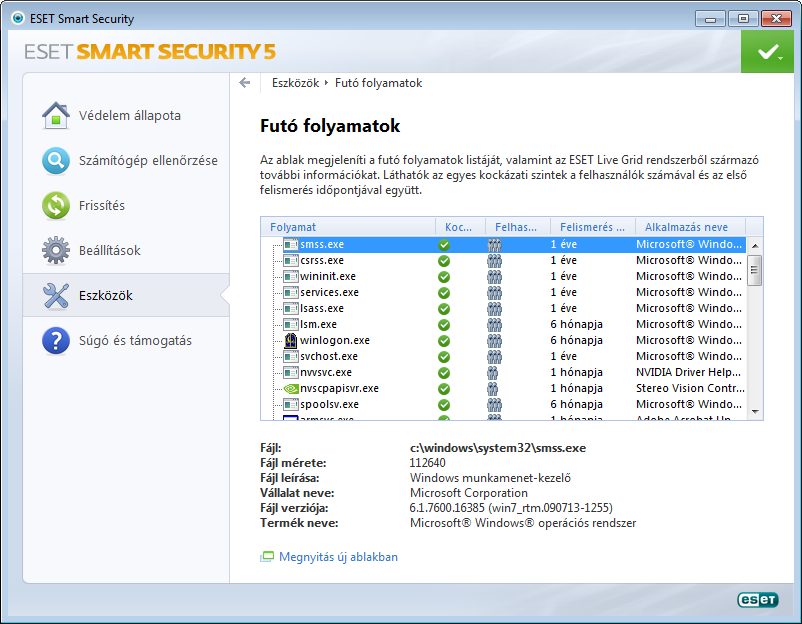802x624 pixels.
Task: Click Microsoft Corporation company value
Action: [469, 493]
